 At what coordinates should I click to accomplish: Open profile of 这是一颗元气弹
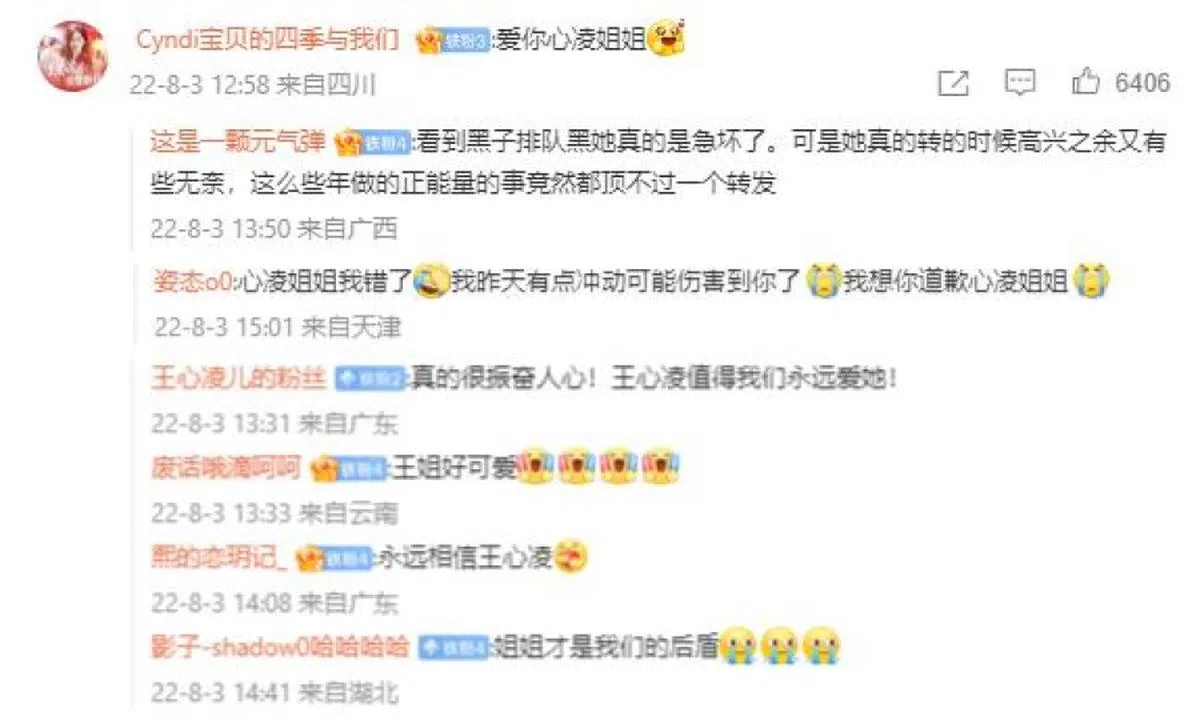[238, 142]
